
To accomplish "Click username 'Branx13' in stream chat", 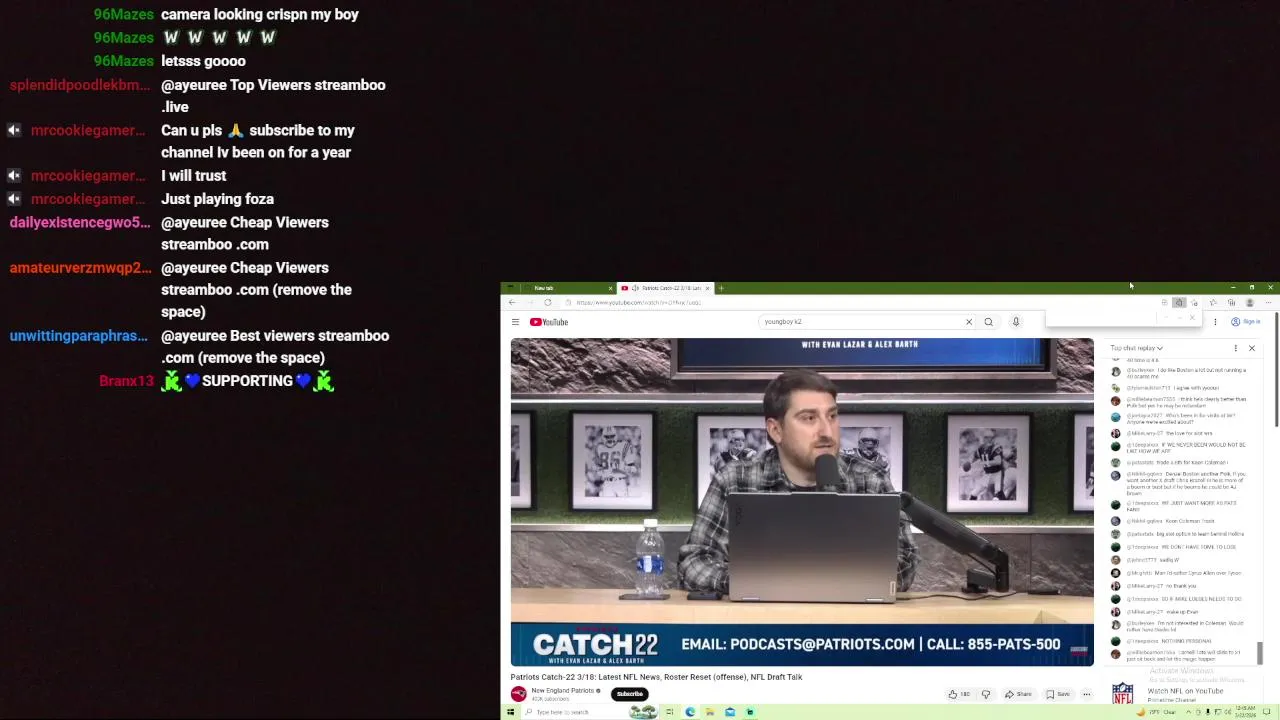I will click(126, 381).
